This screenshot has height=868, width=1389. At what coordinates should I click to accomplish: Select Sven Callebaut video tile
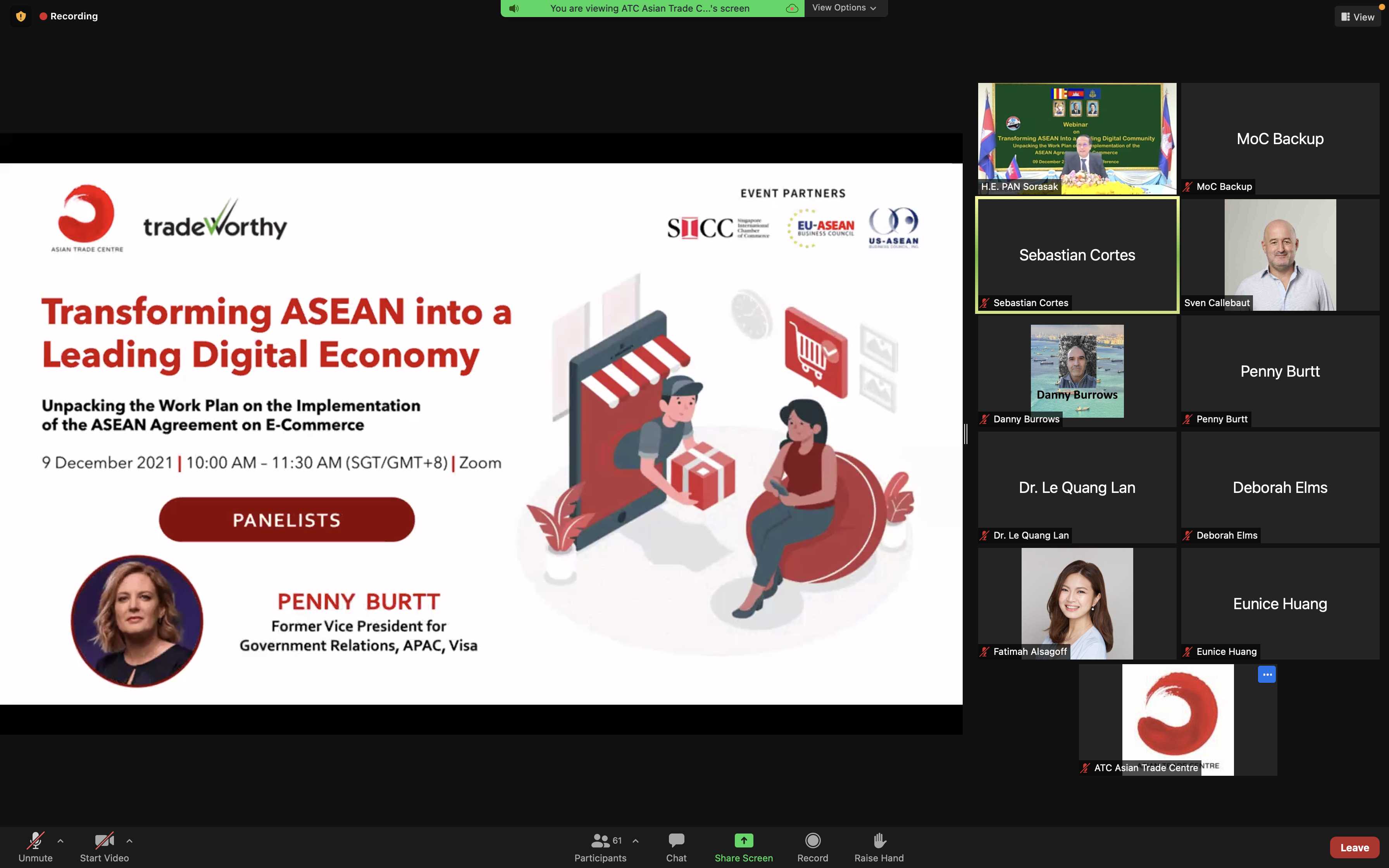pos(1280,255)
